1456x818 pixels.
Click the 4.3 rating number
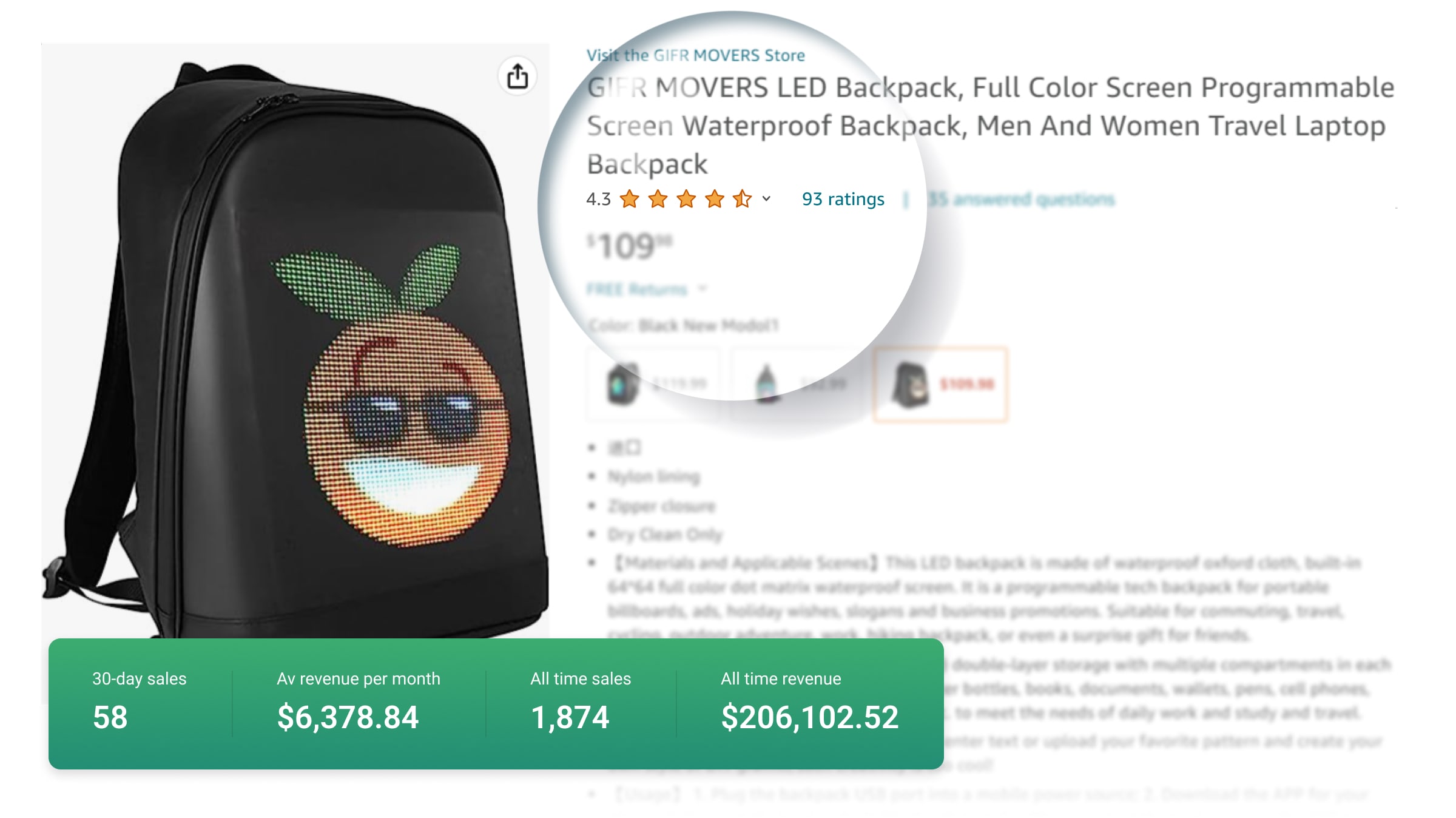(598, 199)
